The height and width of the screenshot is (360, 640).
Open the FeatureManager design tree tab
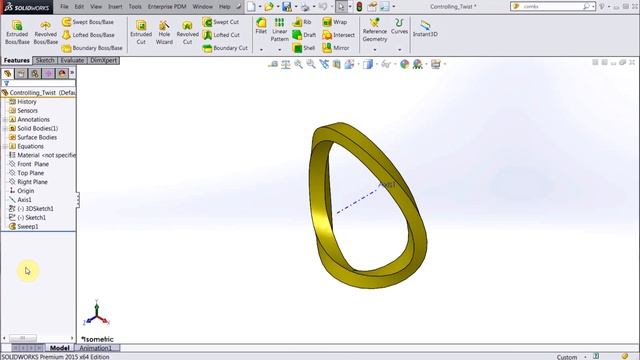click(8, 73)
